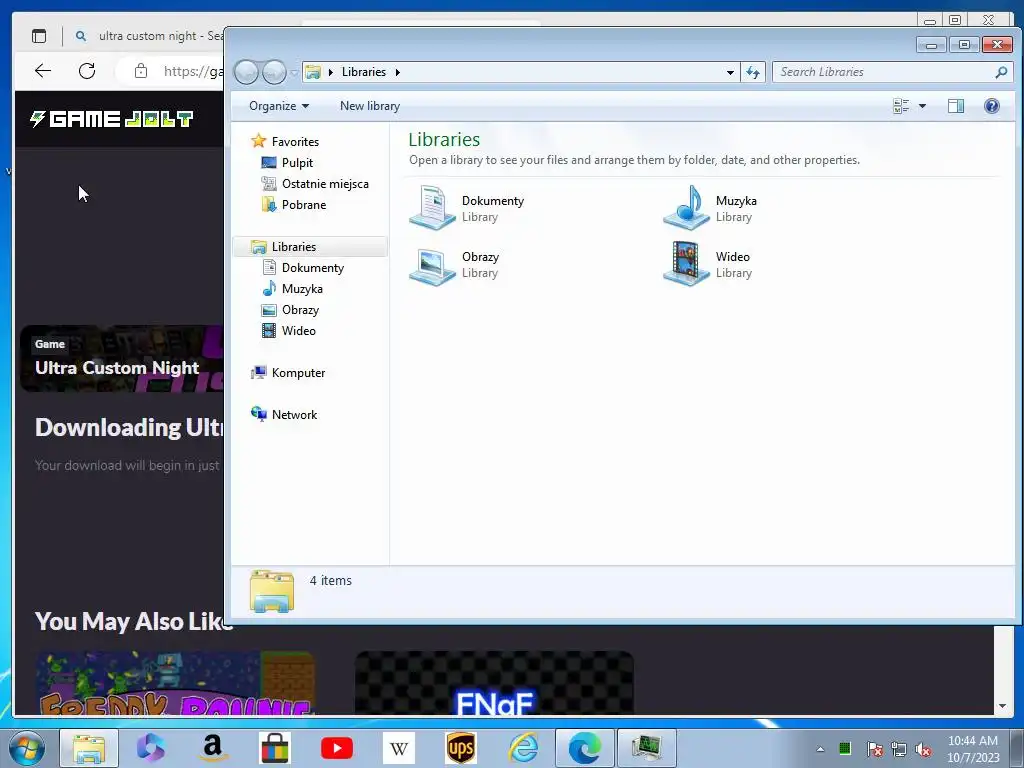Open Windows Explorer from the taskbar
Screen dimensions: 1024x768
(x=89, y=748)
